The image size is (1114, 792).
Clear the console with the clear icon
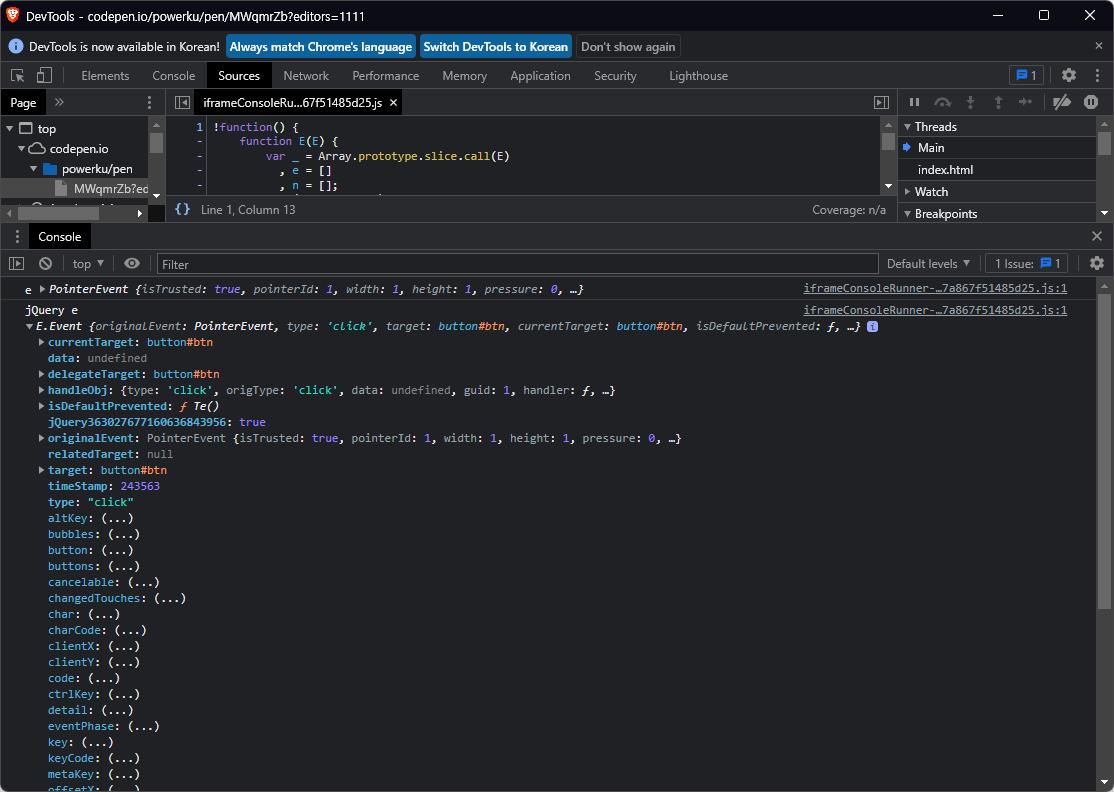coord(45,264)
